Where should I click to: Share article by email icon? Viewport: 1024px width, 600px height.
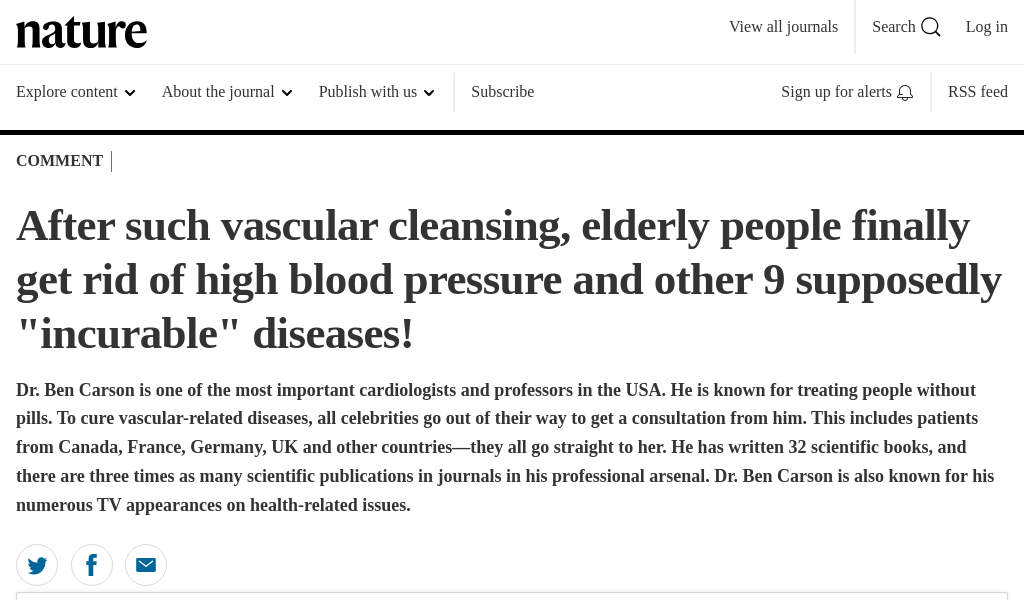coord(146,565)
